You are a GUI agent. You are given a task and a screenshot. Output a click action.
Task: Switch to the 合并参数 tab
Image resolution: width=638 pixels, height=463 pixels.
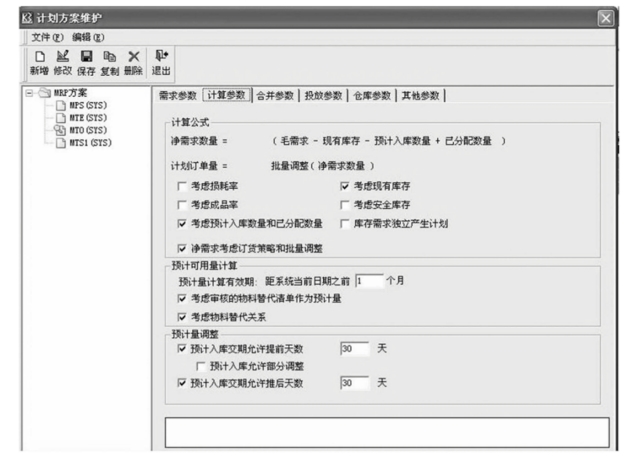coord(275,96)
